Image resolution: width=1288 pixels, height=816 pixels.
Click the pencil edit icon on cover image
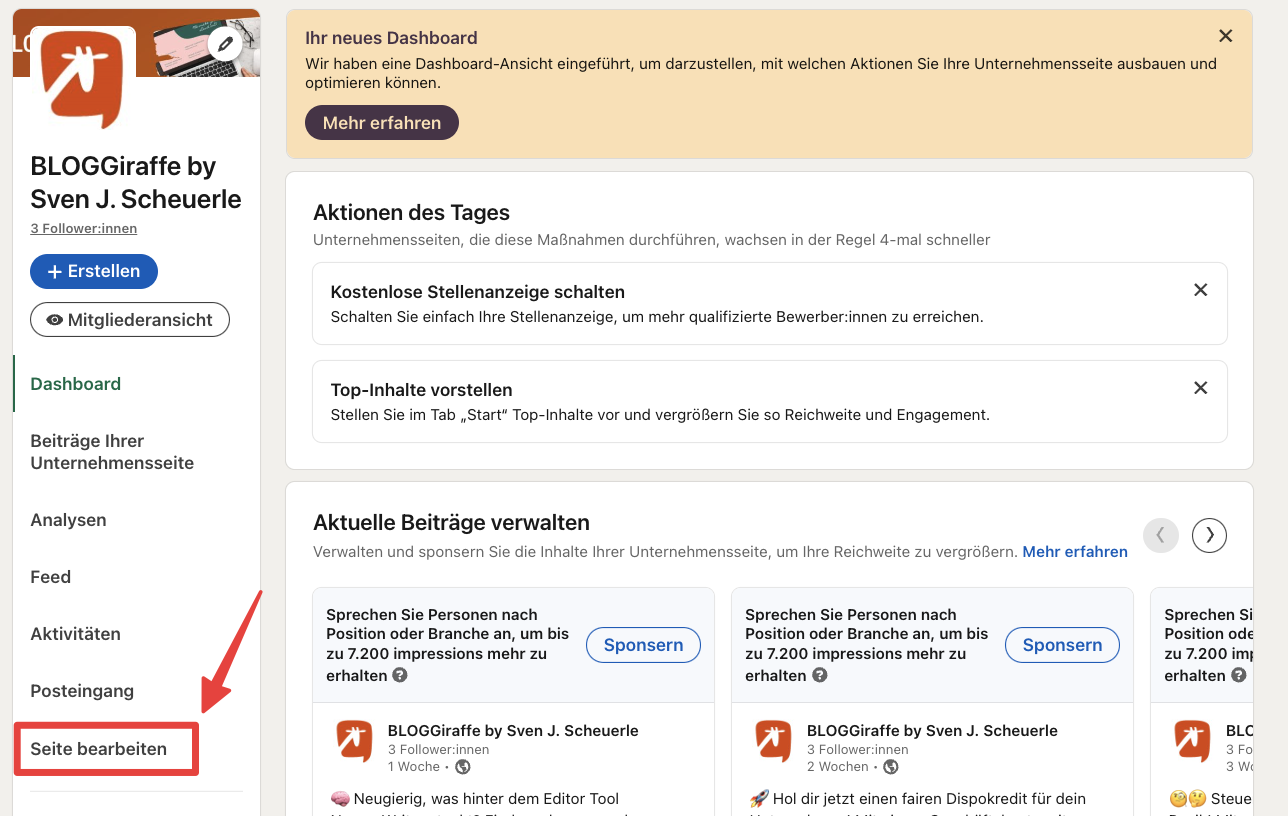226,44
